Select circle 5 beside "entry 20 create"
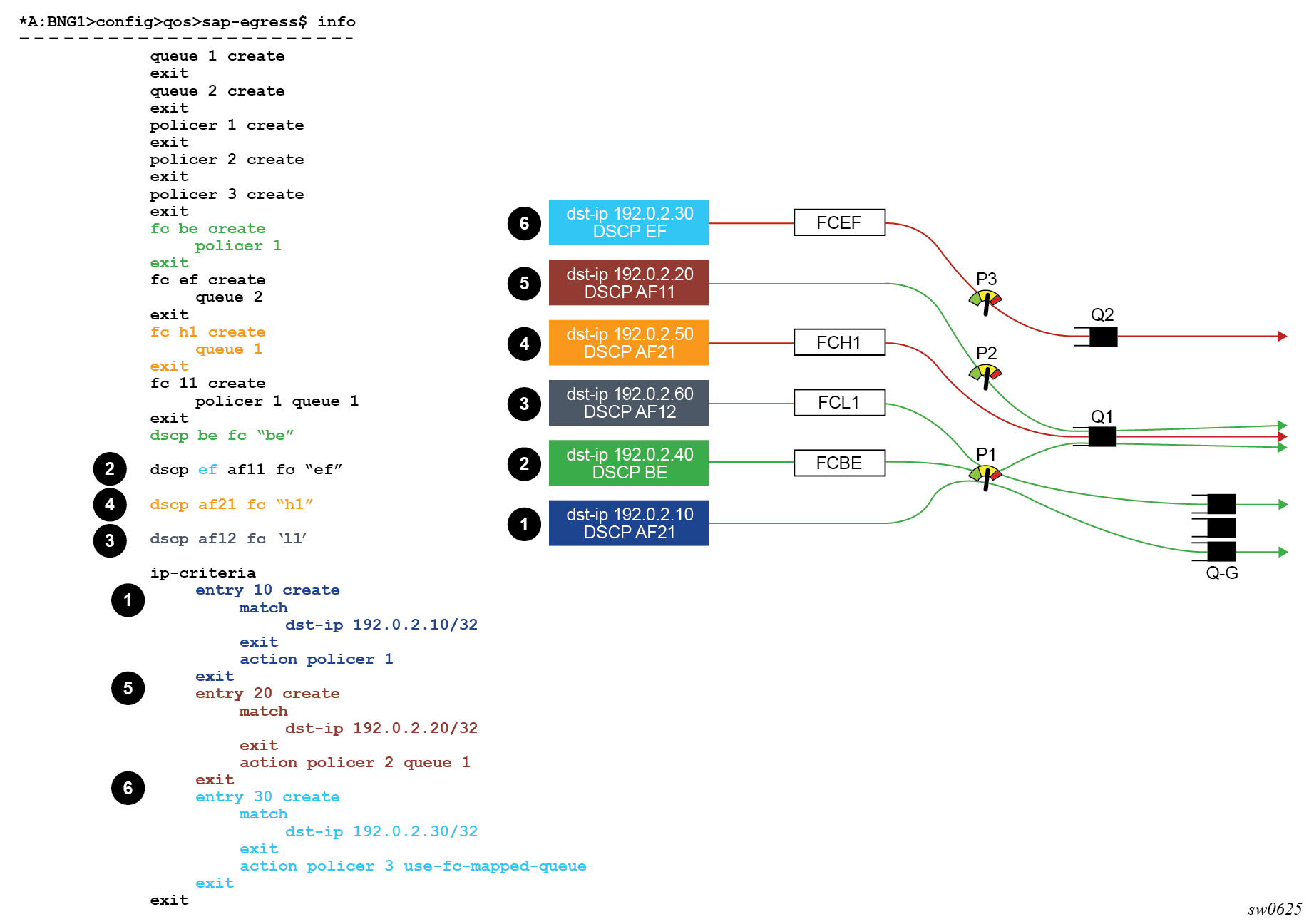This screenshot has width=1309, height=924. pyautogui.click(x=128, y=688)
